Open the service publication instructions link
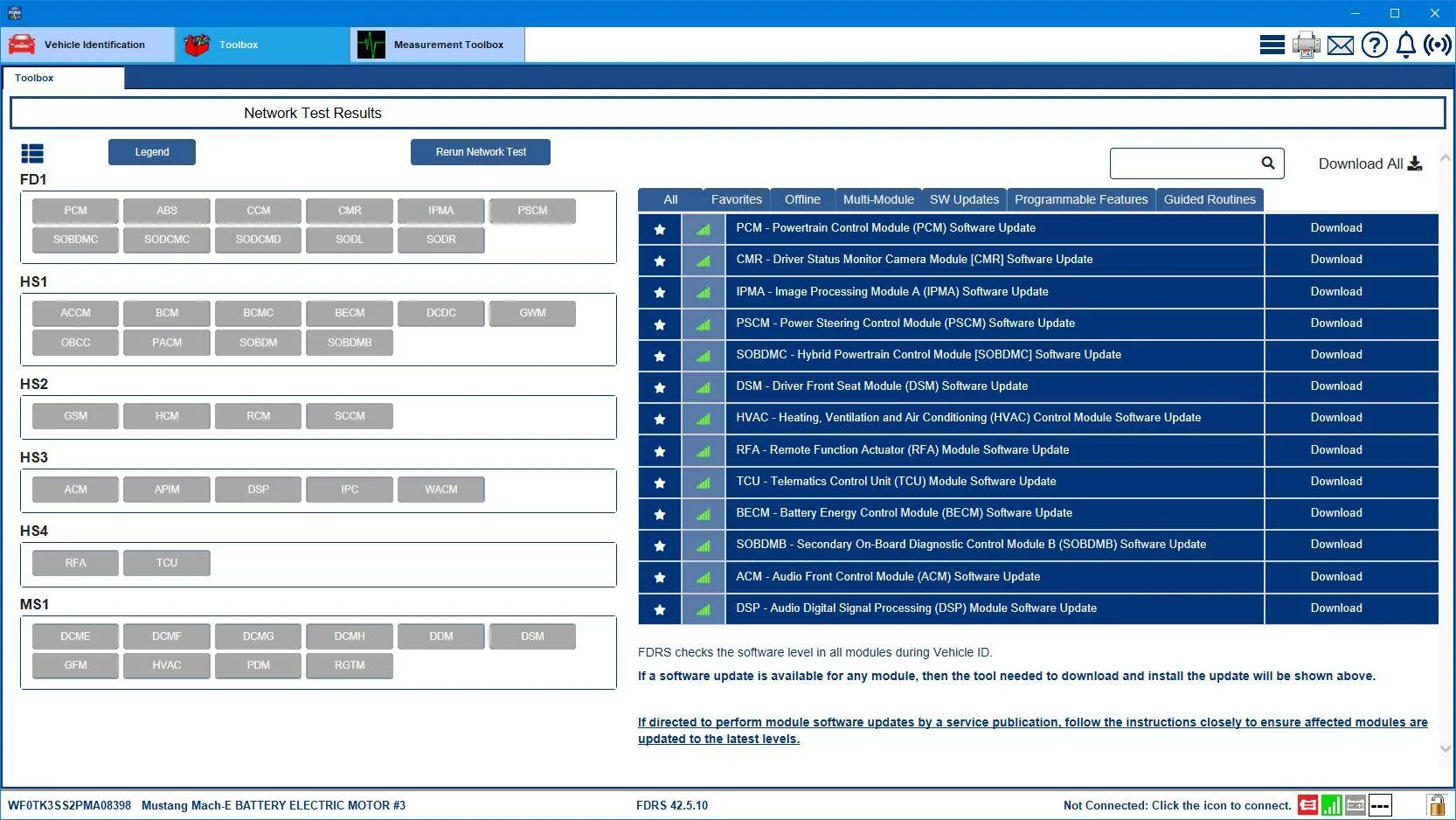This screenshot has width=1456, height=820. pos(1032,730)
